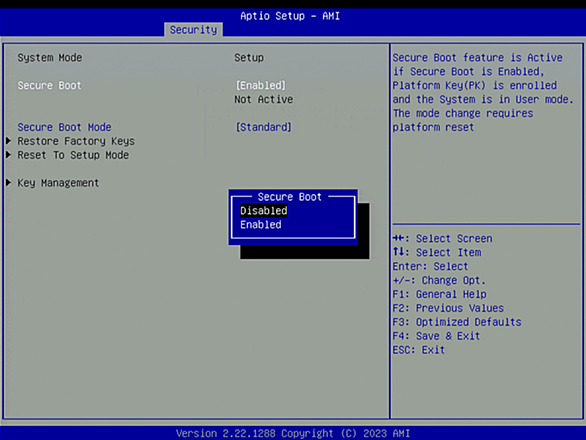
Task: Click the arrow beside Key Management
Action: 9,182
